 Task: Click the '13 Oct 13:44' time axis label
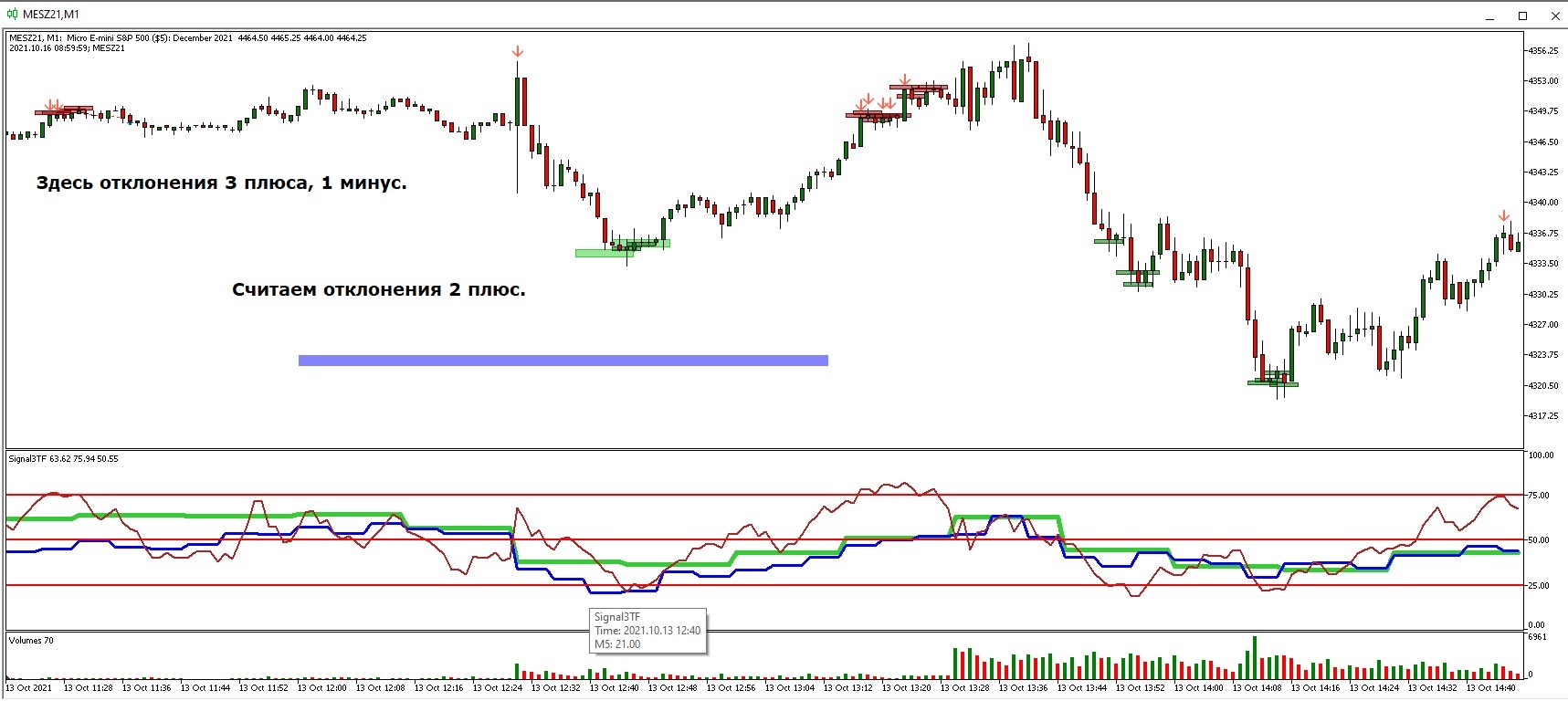click(1082, 688)
